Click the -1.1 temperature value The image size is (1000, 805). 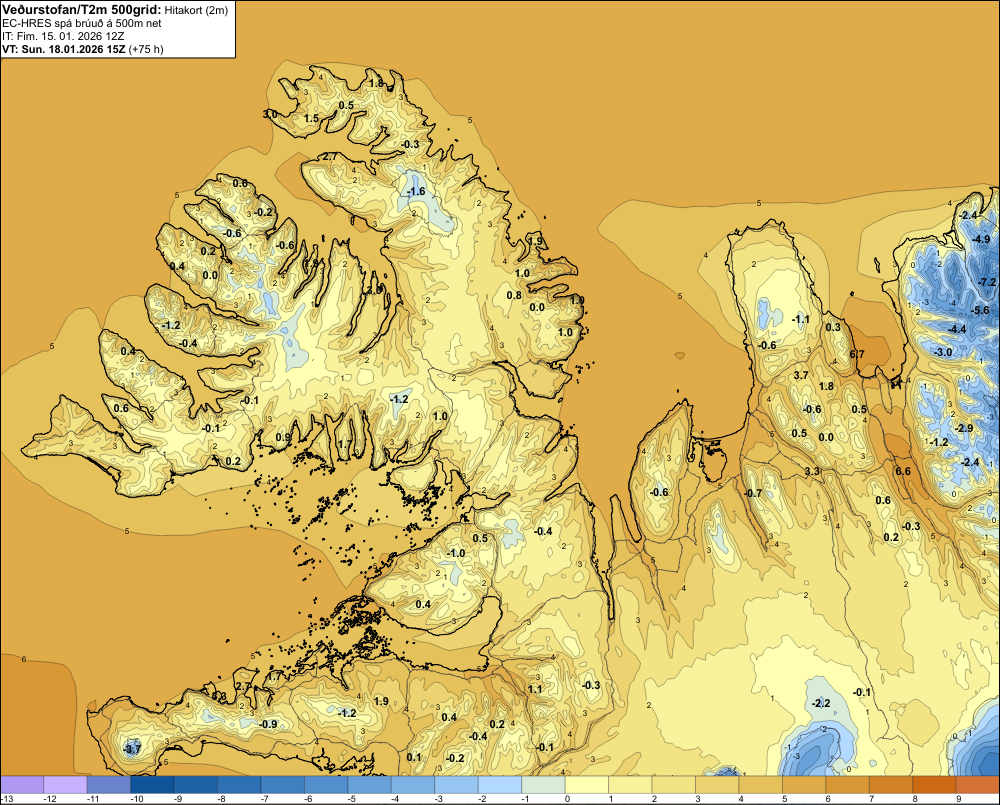pyautogui.click(x=801, y=319)
